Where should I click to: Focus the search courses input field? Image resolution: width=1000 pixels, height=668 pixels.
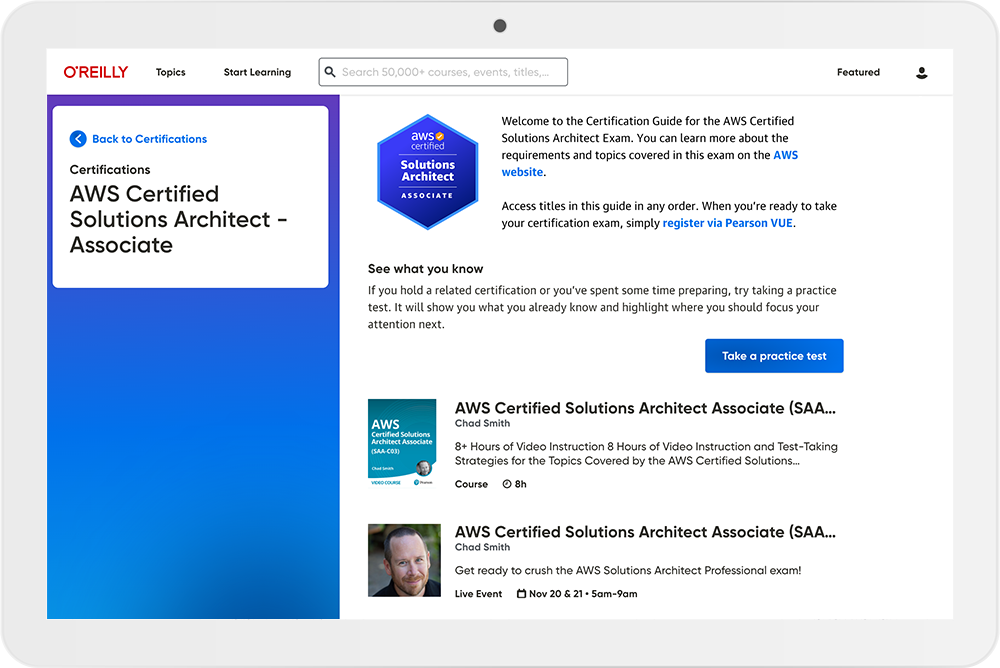pyautogui.click(x=443, y=72)
